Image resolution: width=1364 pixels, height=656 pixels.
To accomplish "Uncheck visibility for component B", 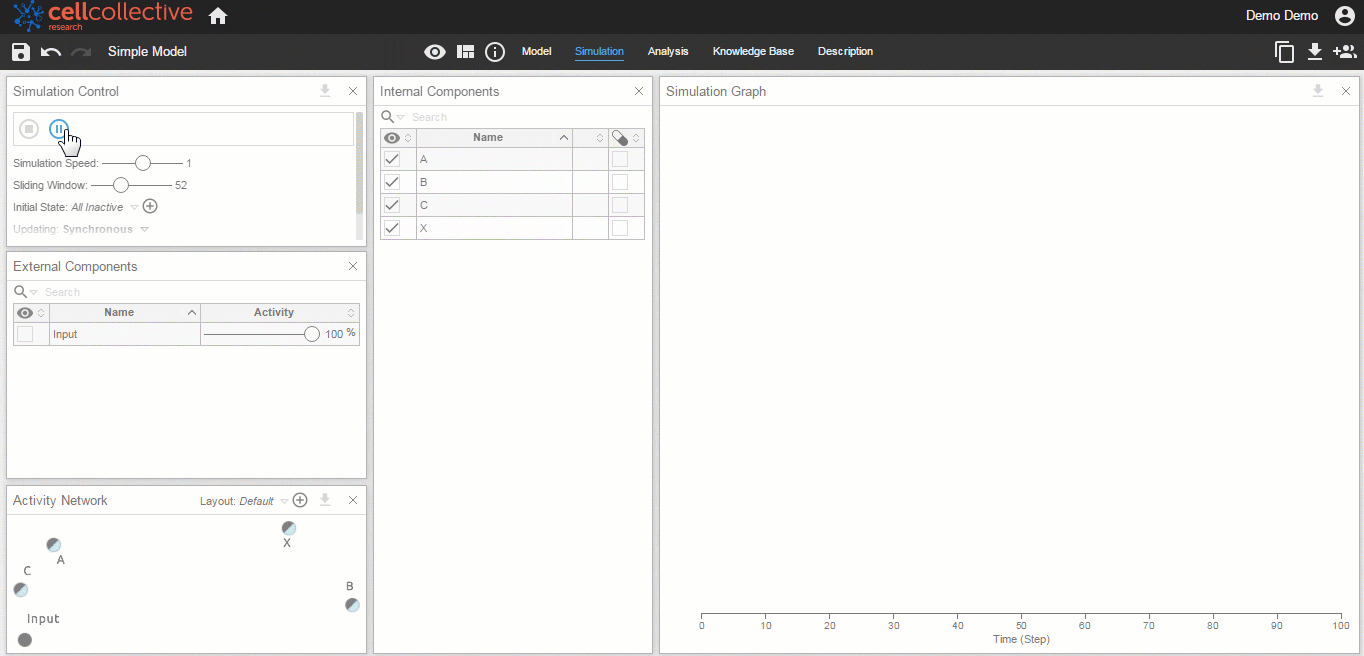I will tap(392, 182).
